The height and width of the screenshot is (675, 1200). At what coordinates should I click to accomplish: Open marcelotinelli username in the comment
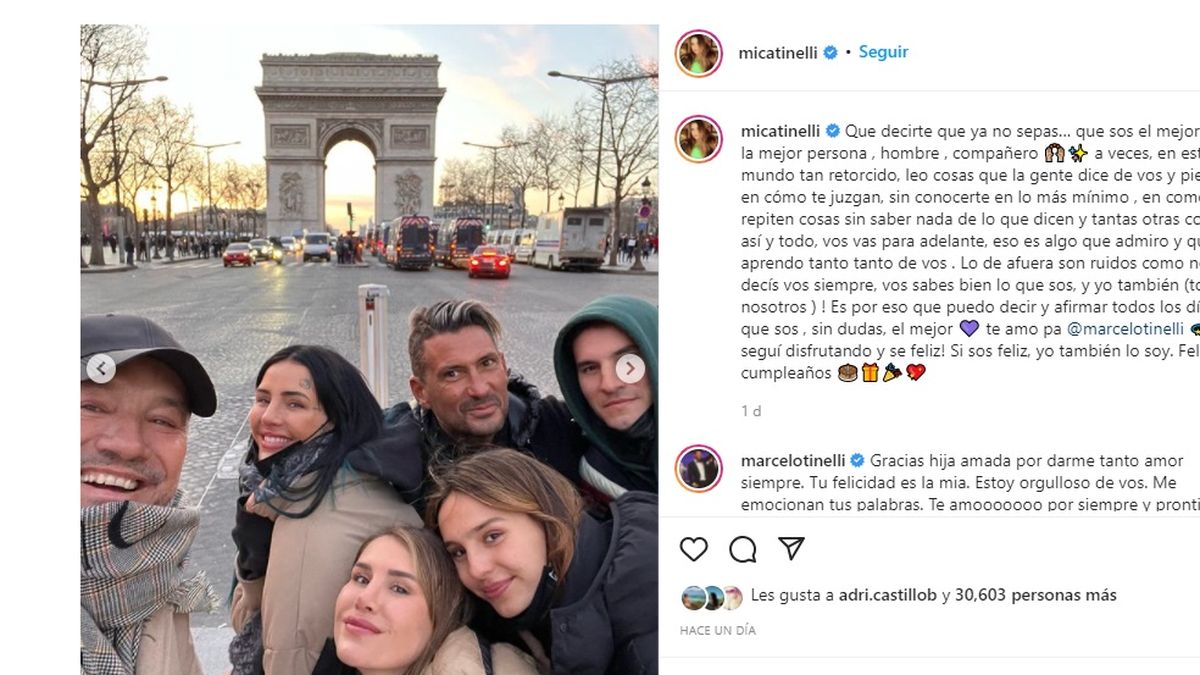(792, 461)
